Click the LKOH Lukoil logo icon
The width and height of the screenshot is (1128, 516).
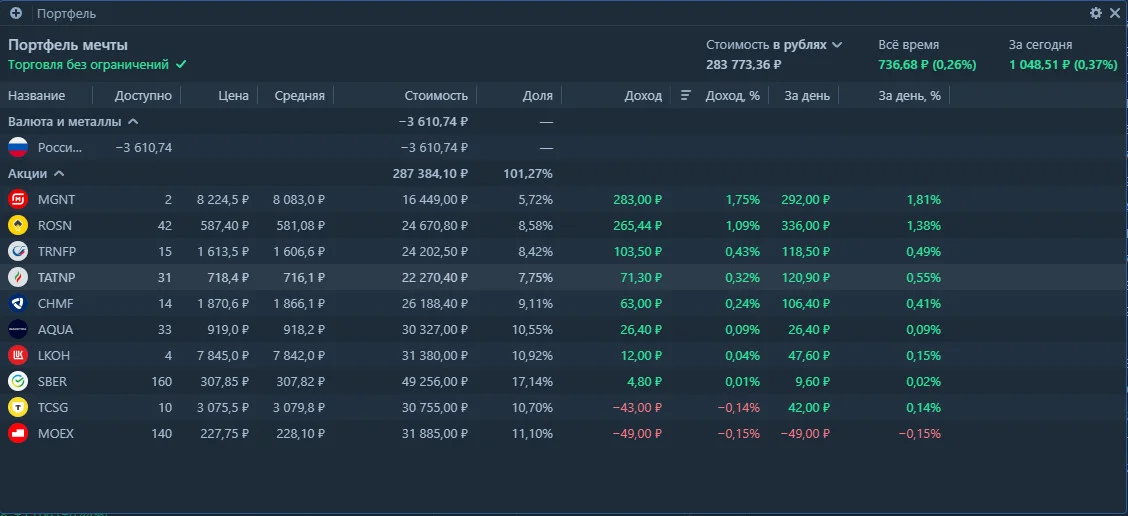click(18, 355)
